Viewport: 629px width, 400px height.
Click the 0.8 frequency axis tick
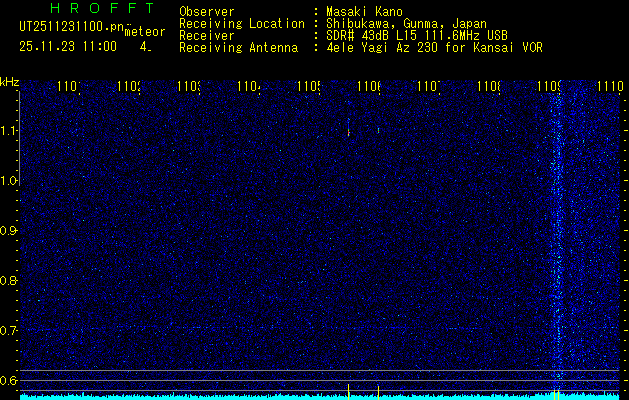pyautogui.click(x=9, y=281)
